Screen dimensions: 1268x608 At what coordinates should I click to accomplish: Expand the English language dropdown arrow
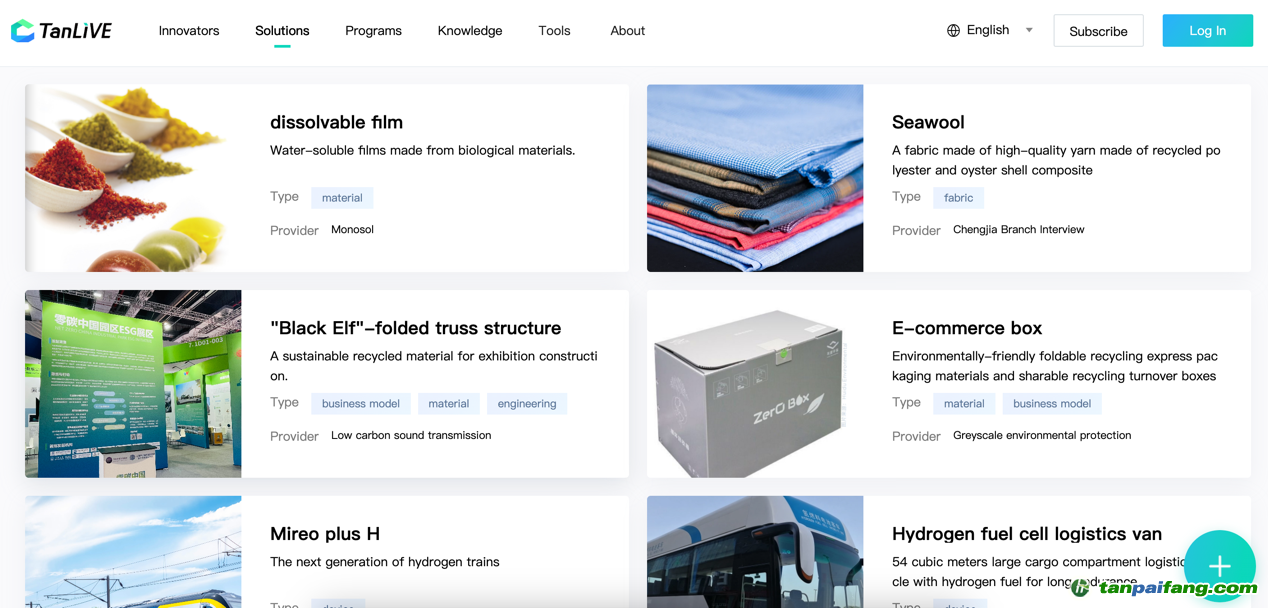pyautogui.click(x=1029, y=30)
